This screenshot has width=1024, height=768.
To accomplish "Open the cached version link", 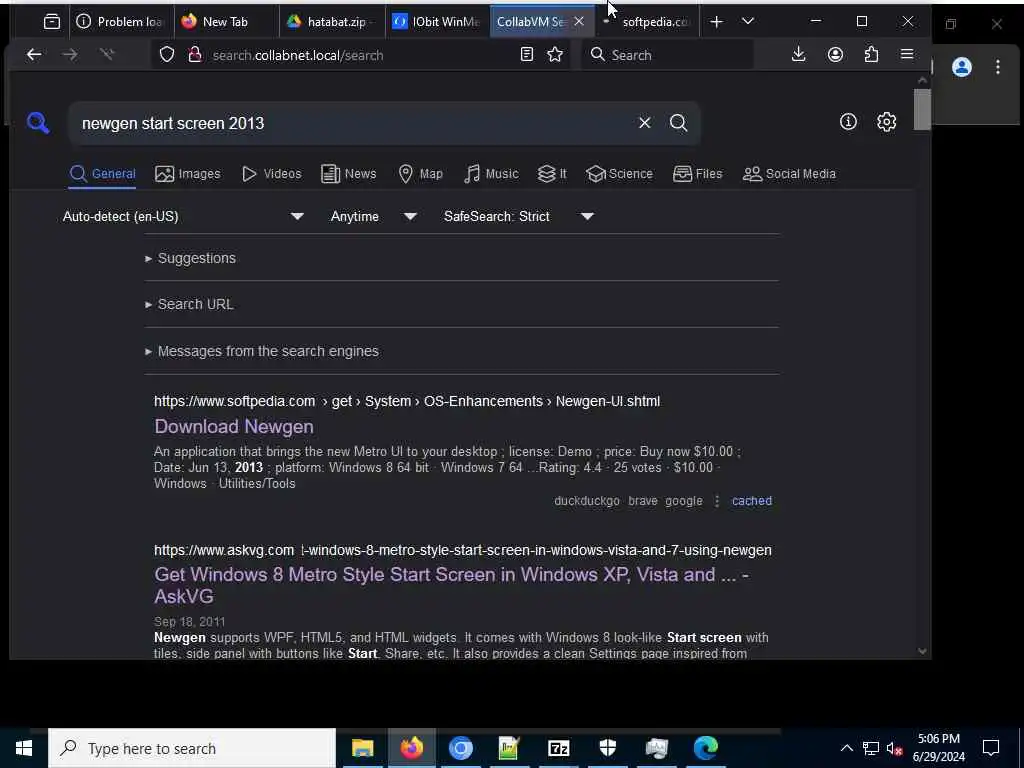I will (x=752, y=501).
